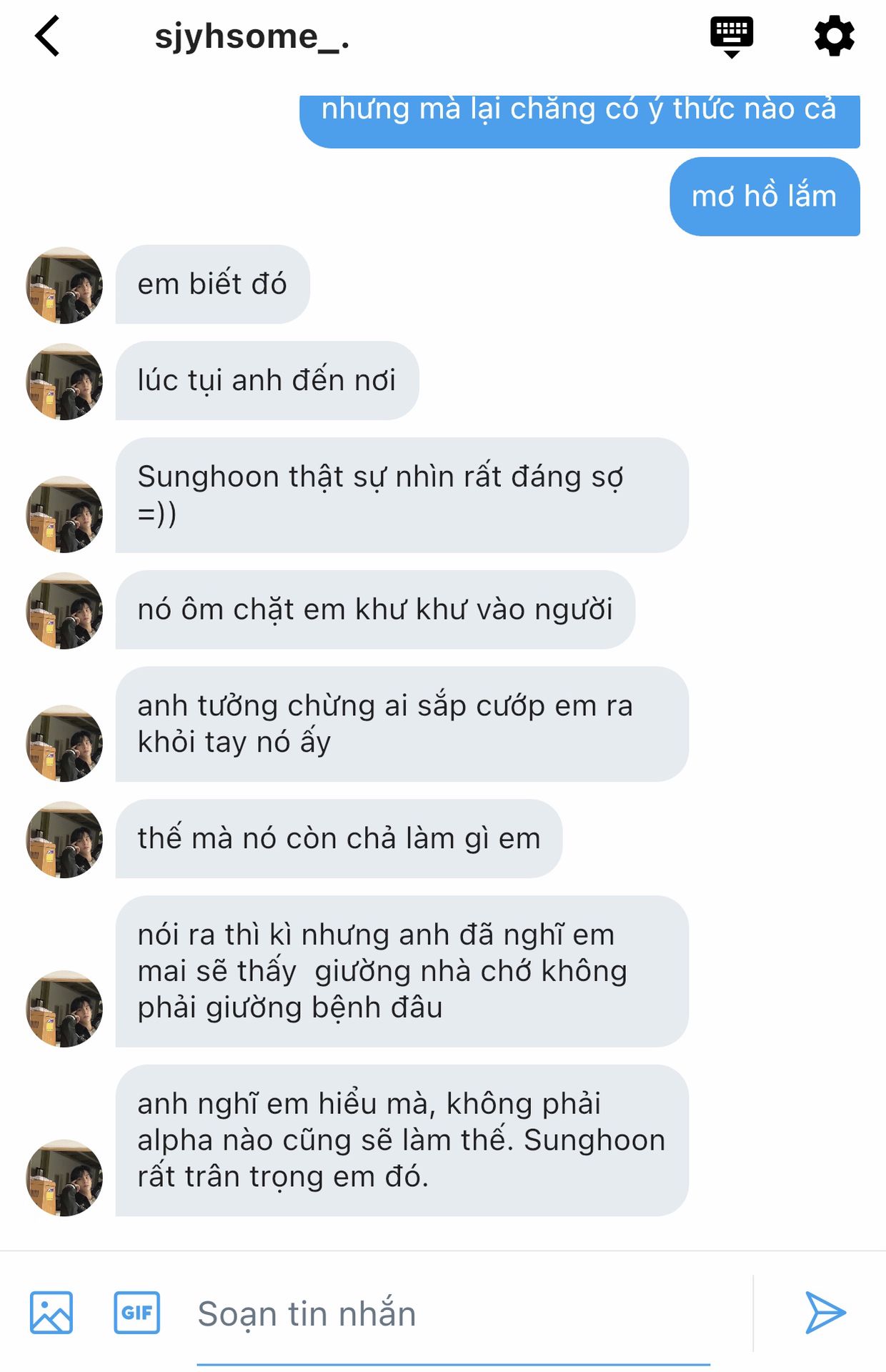Tap avatar beside 'em biết đó'
Image resolution: width=886 pixels, height=1372 pixels.
coord(64,285)
